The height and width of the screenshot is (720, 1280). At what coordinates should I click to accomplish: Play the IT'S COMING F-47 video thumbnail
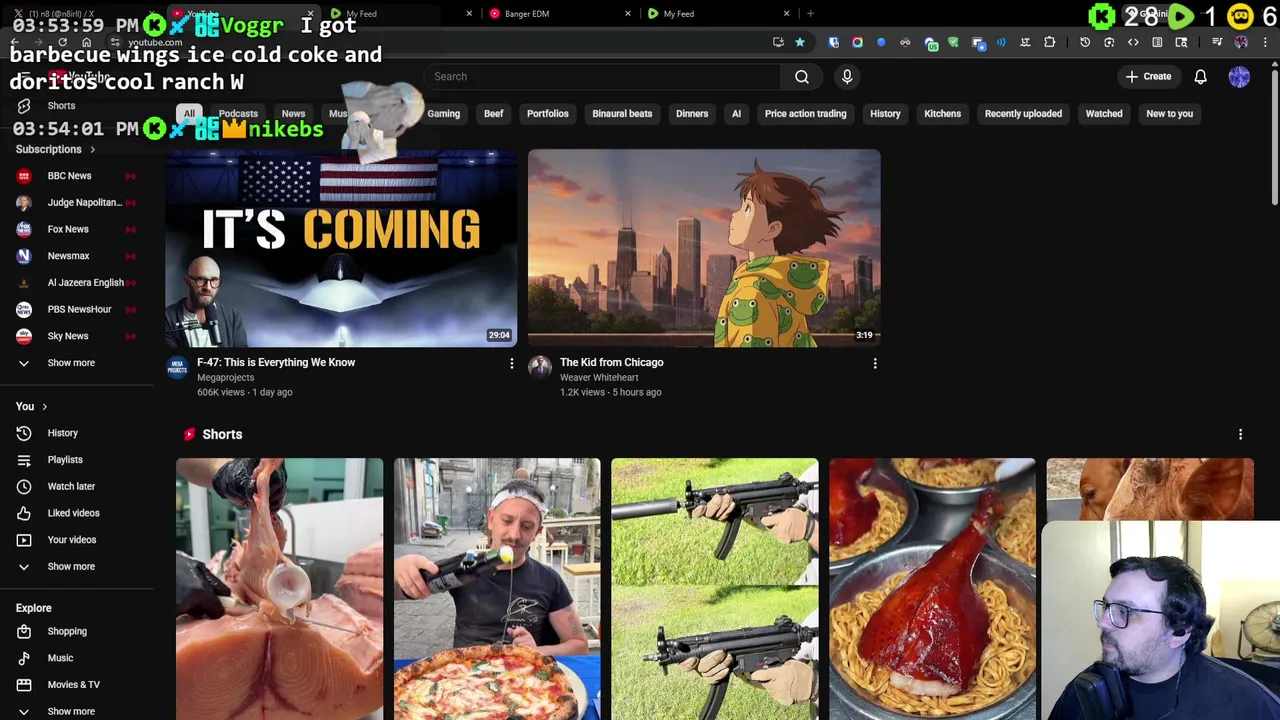tap(341, 248)
